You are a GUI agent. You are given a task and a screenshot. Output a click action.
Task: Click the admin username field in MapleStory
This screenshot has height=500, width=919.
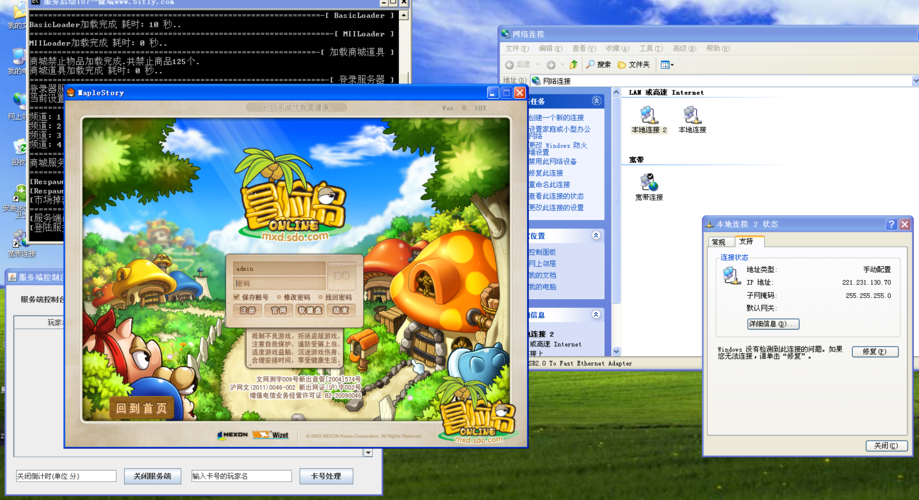click(x=279, y=268)
